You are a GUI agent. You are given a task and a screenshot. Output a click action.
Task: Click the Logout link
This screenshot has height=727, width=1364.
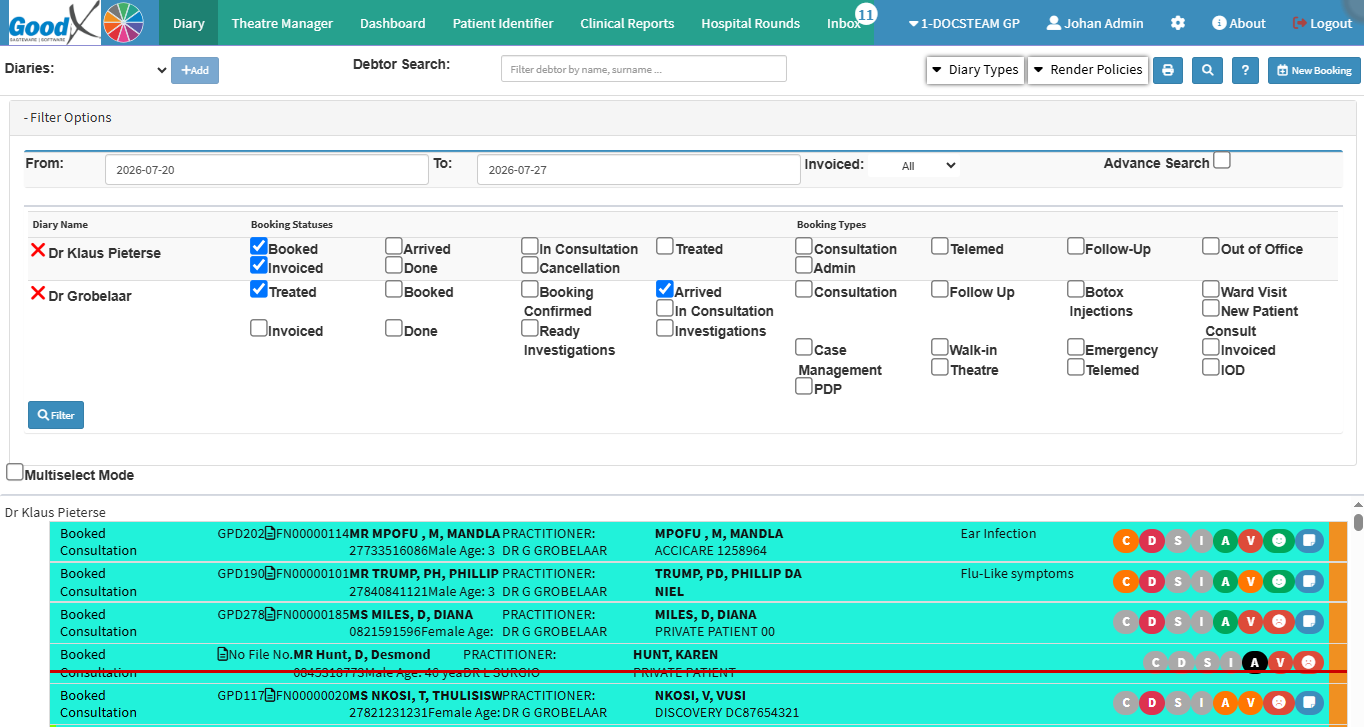[1322, 23]
